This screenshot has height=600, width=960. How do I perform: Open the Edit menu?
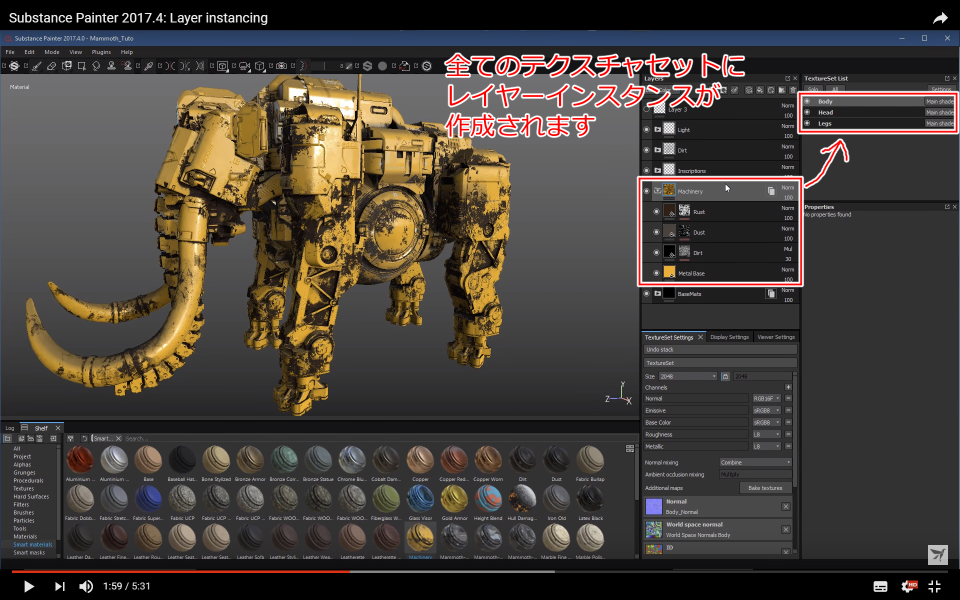(x=29, y=52)
